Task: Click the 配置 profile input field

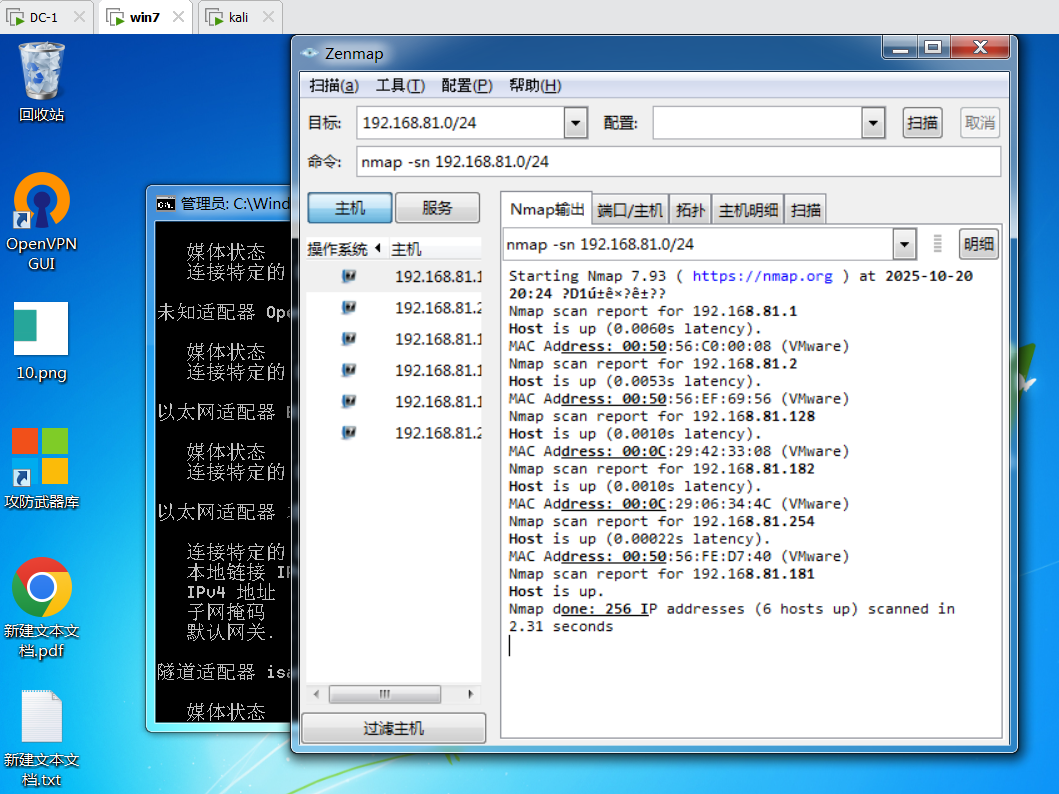Action: pos(758,123)
